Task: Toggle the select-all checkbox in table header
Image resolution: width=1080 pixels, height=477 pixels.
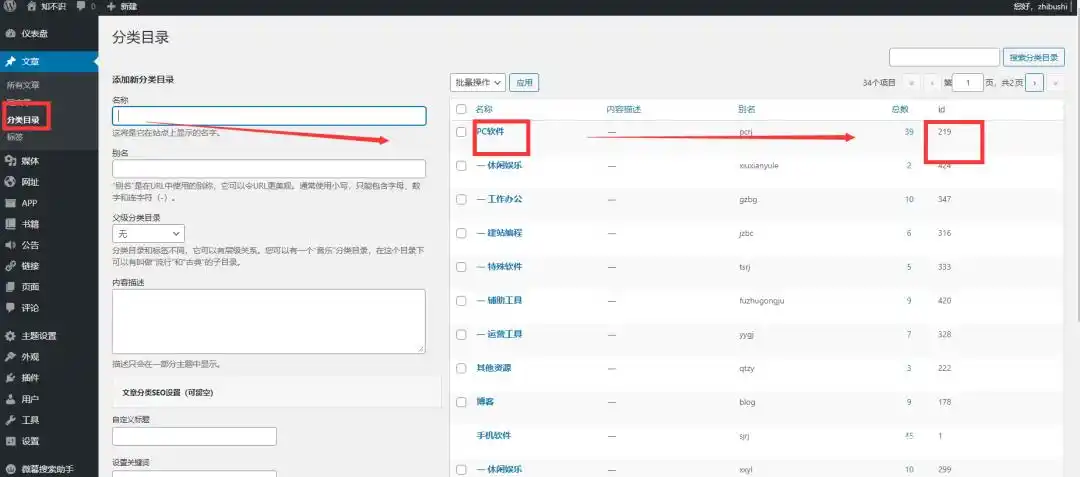Action: (461, 109)
